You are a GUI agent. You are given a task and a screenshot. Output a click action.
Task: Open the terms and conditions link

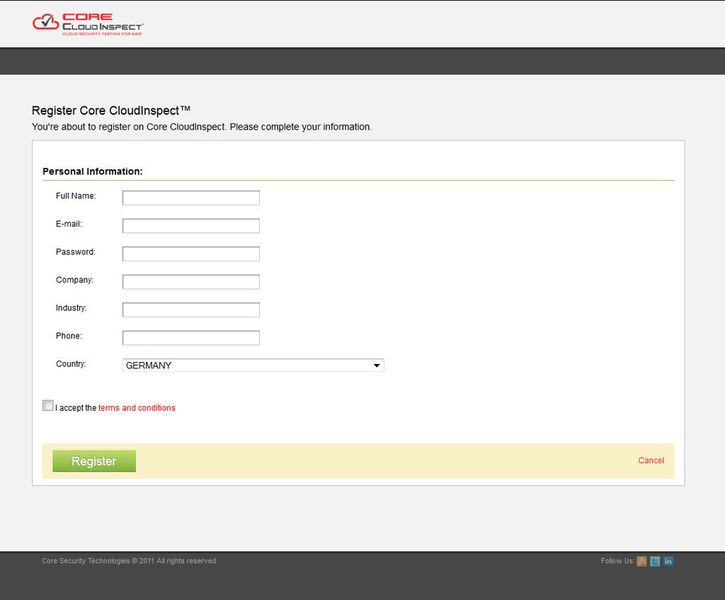pyautogui.click(x=137, y=408)
